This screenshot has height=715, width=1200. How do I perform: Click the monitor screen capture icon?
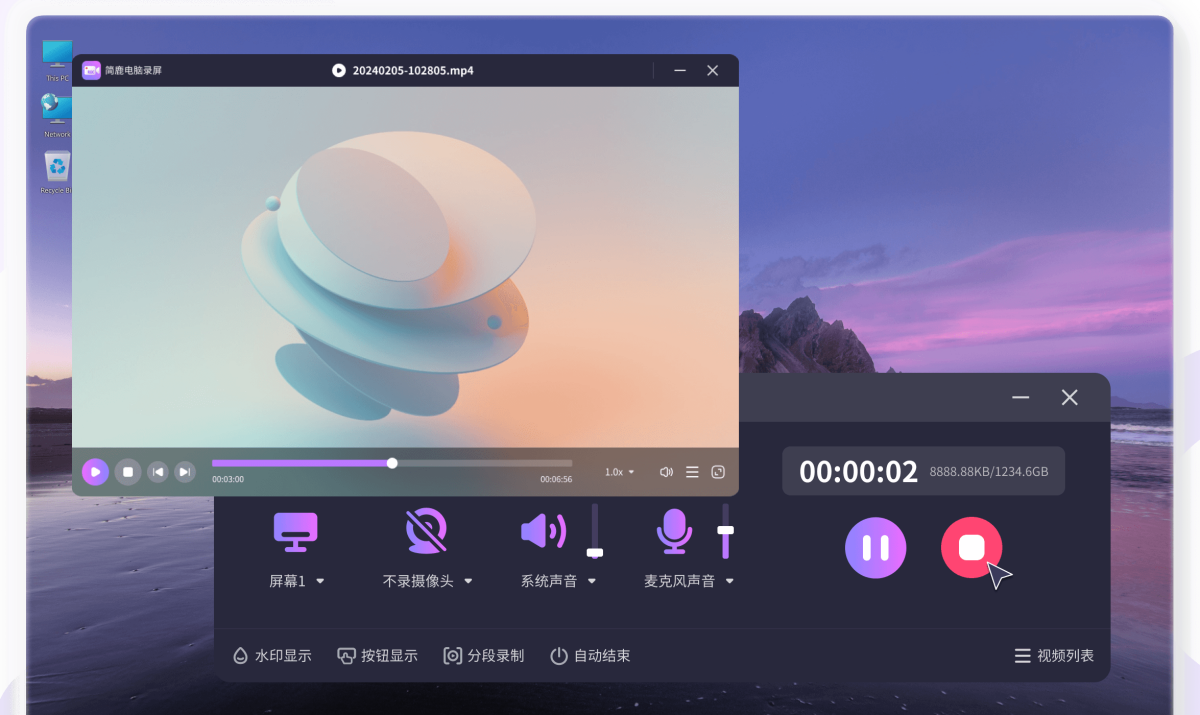coord(296,531)
